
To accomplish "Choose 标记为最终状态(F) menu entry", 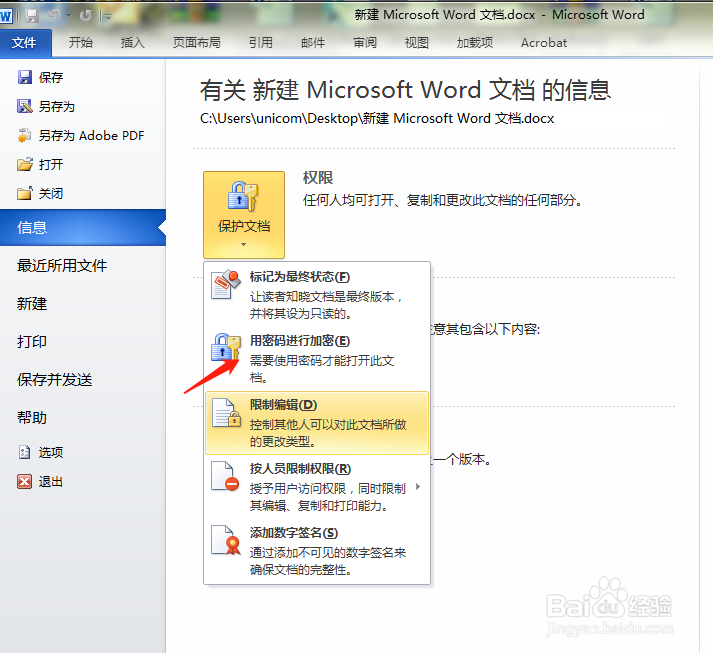I will coord(316,295).
